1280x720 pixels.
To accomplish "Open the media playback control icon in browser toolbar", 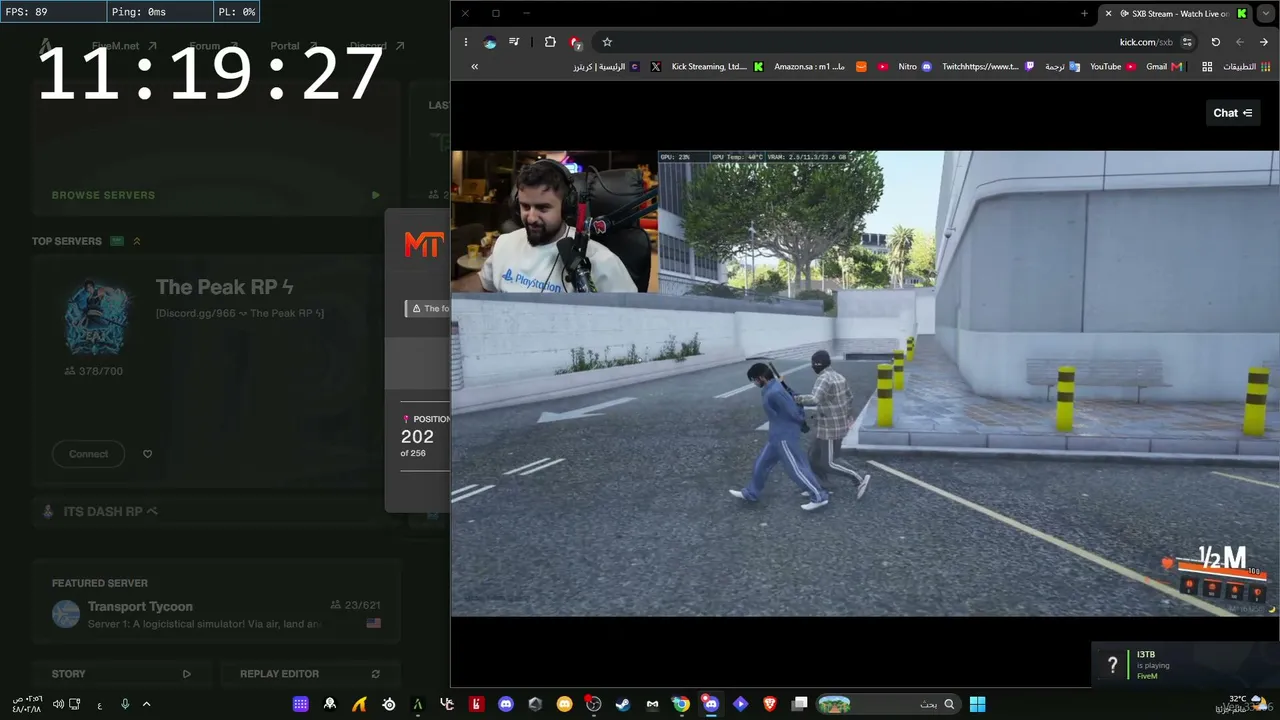I will [514, 42].
